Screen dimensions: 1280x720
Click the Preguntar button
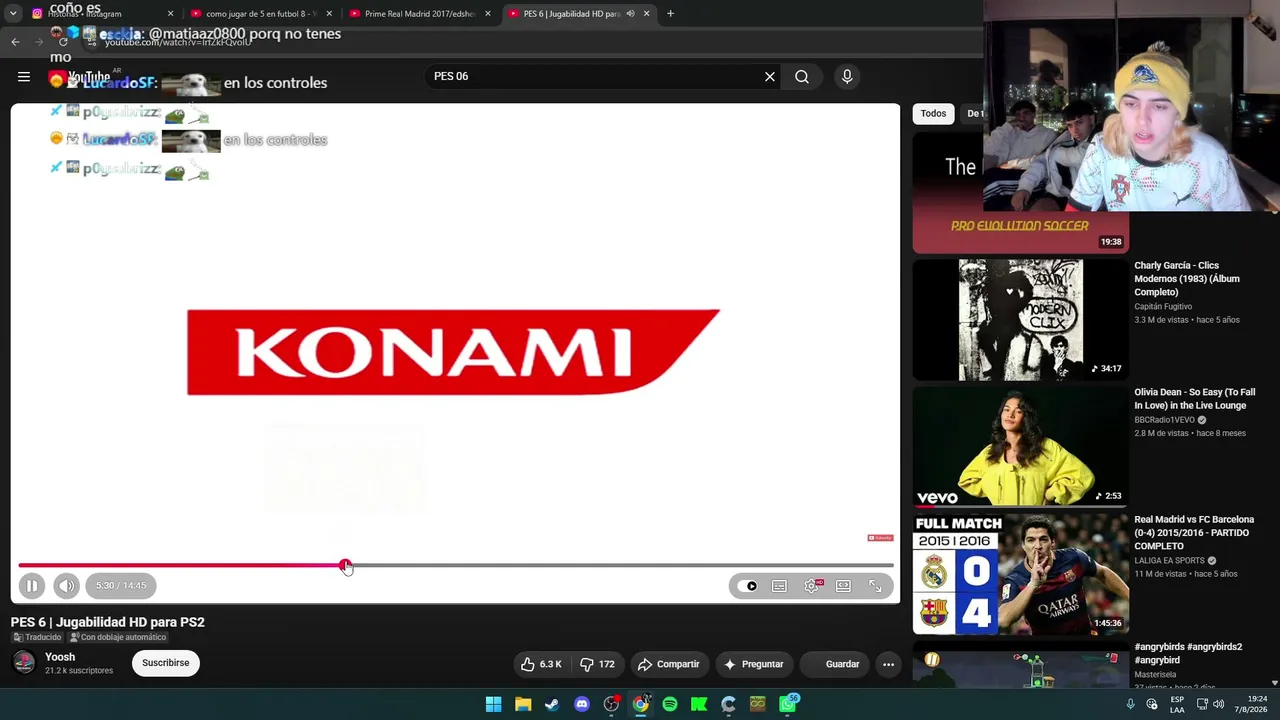753,664
